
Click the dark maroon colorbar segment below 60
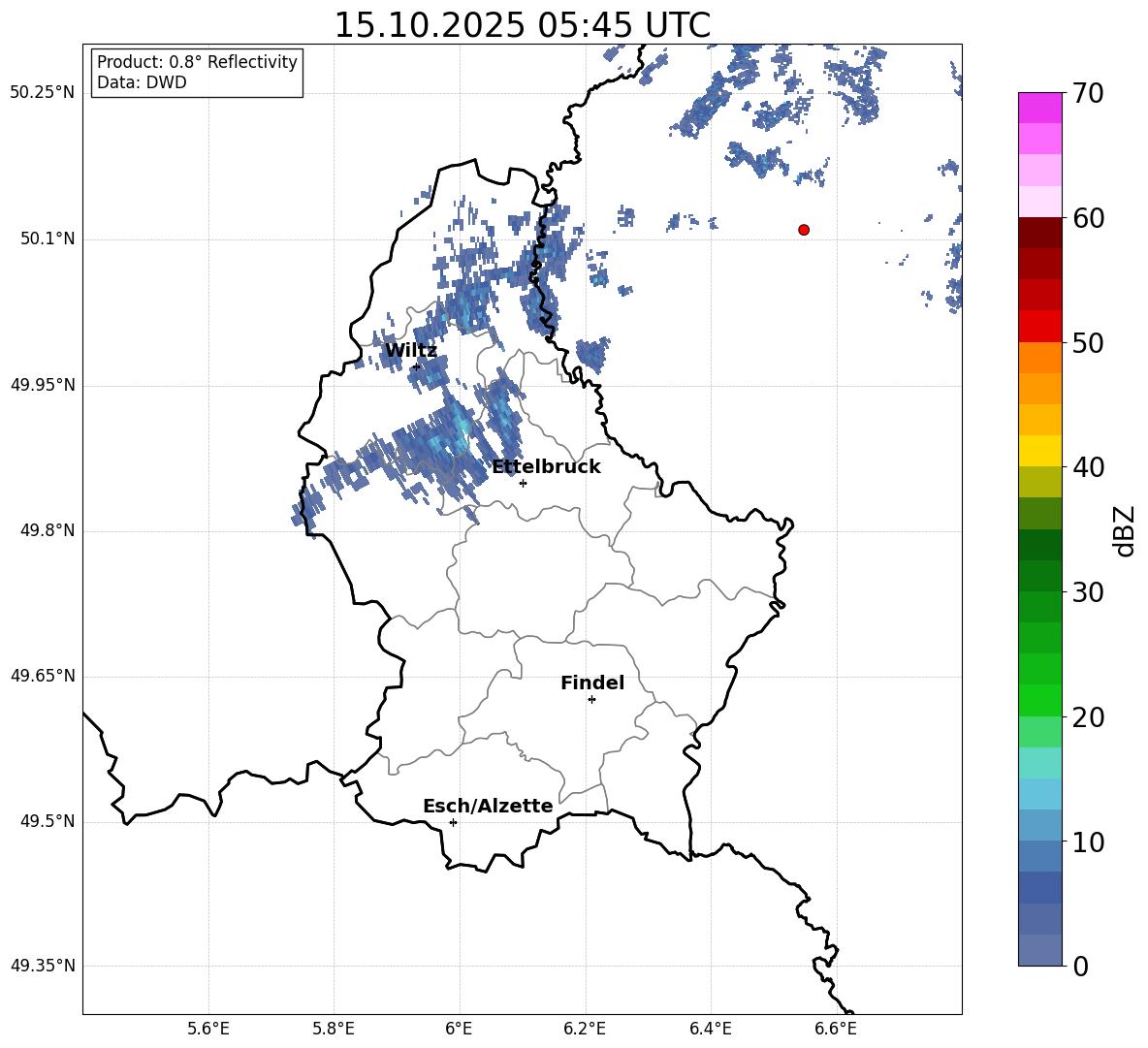[1039, 233]
